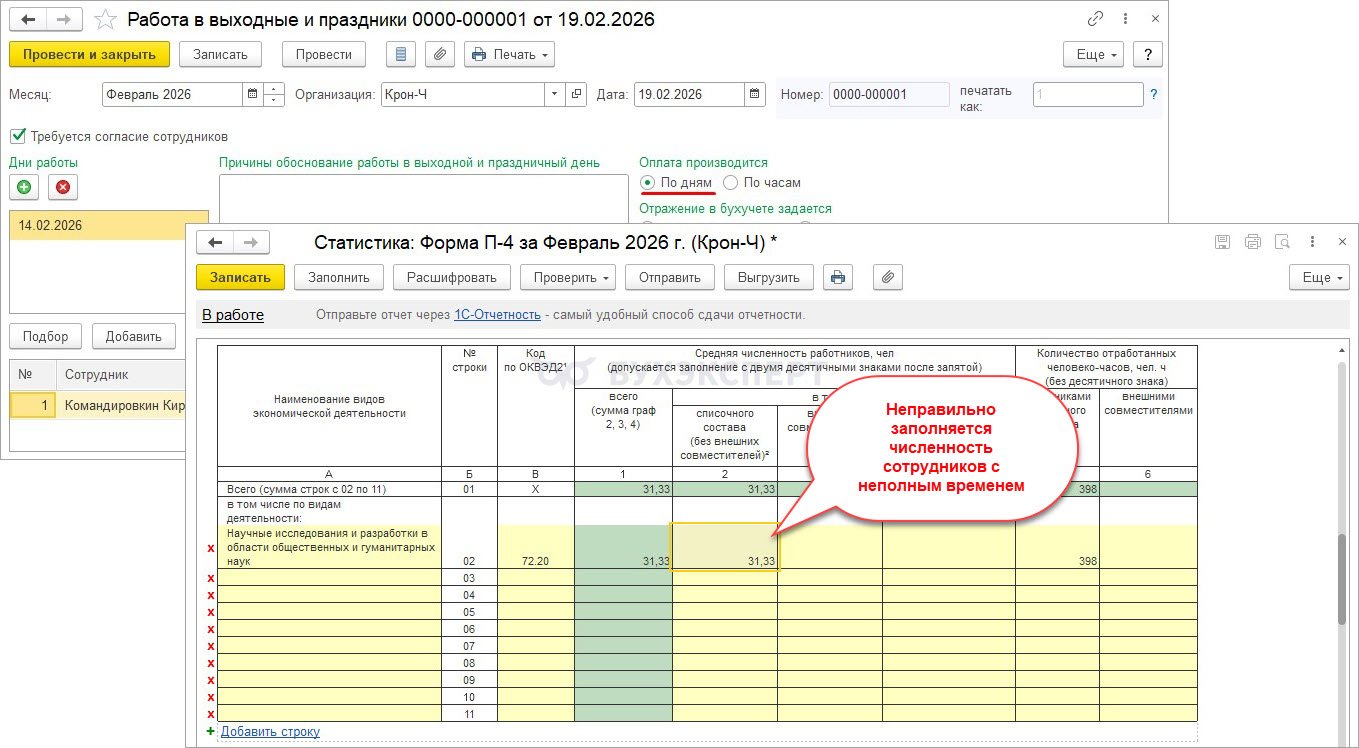Click the paperclip attachments icon in top toolbar
This screenshot has height=748, width=1359.
440,54
